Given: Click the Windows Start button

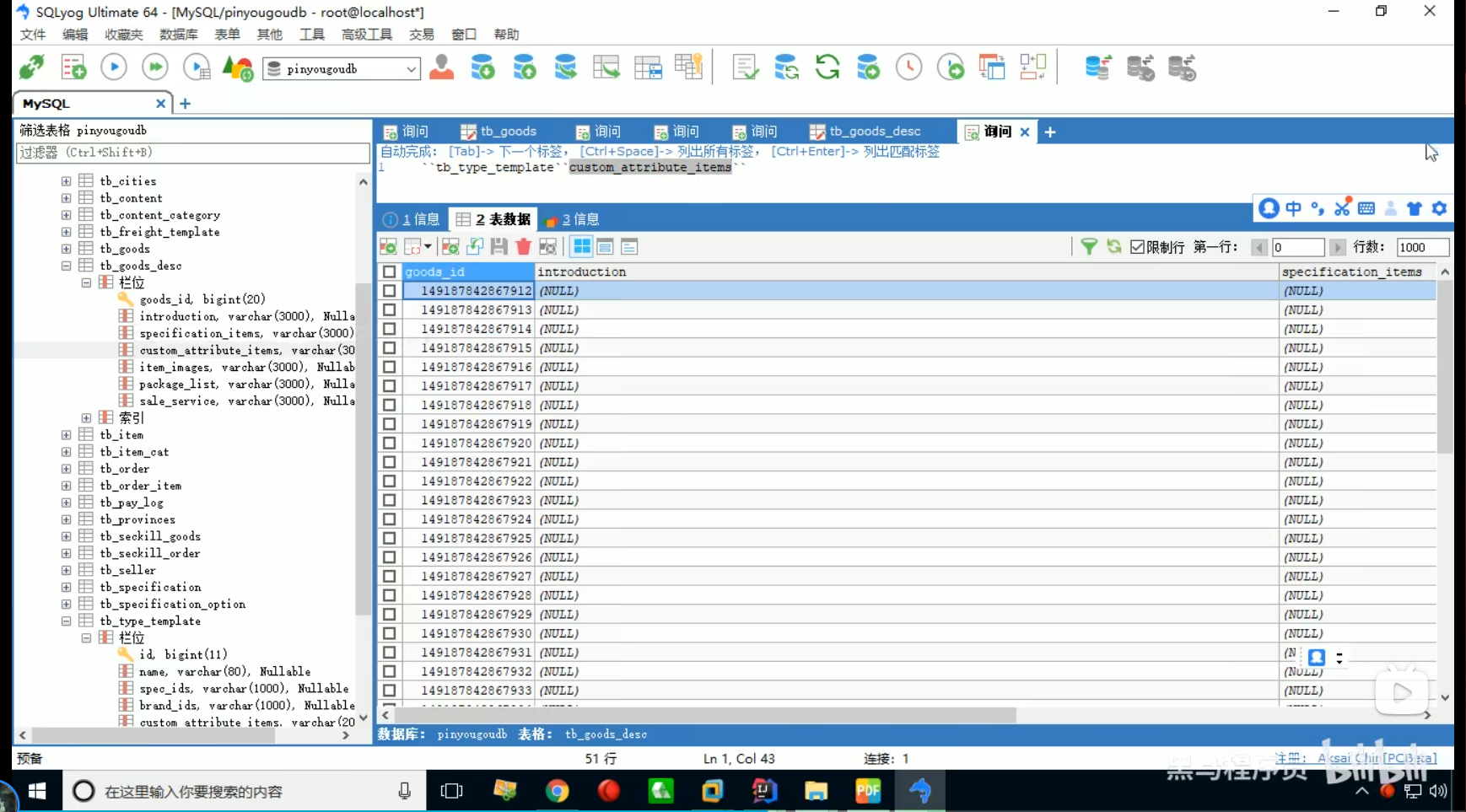Looking at the screenshot, I should [x=37, y=791].
